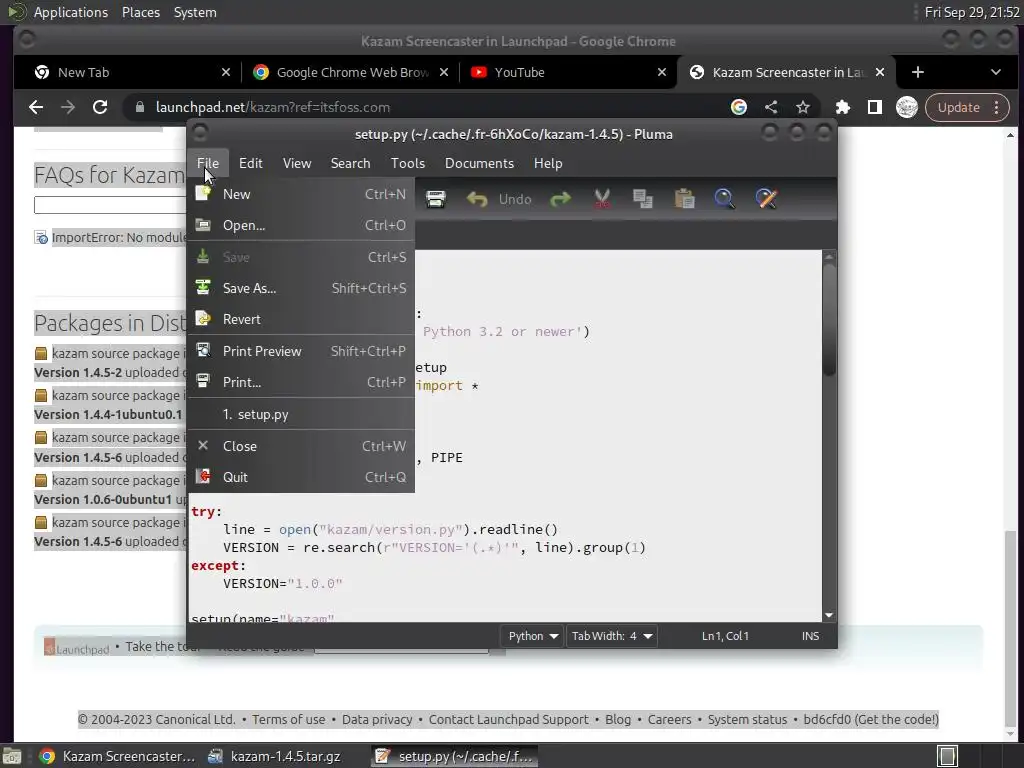This screenshot has width=1024, height=768.
Task: Open a new Chrome tab with plus
Action: click(918, 72)
